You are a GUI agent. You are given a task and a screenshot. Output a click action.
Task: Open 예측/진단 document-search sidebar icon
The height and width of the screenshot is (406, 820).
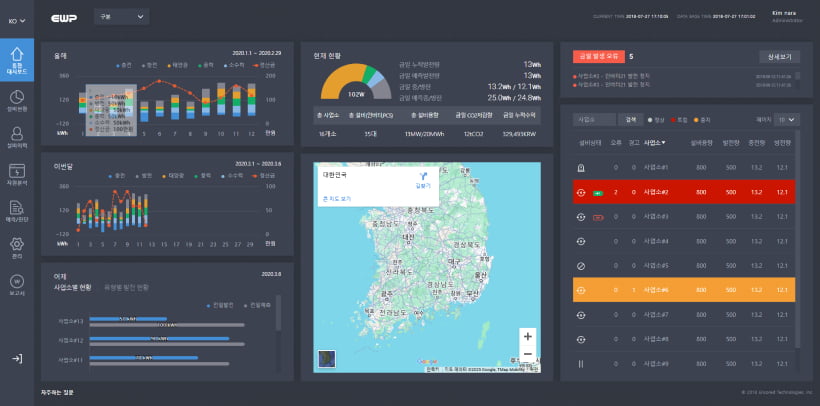pos(17,211)
